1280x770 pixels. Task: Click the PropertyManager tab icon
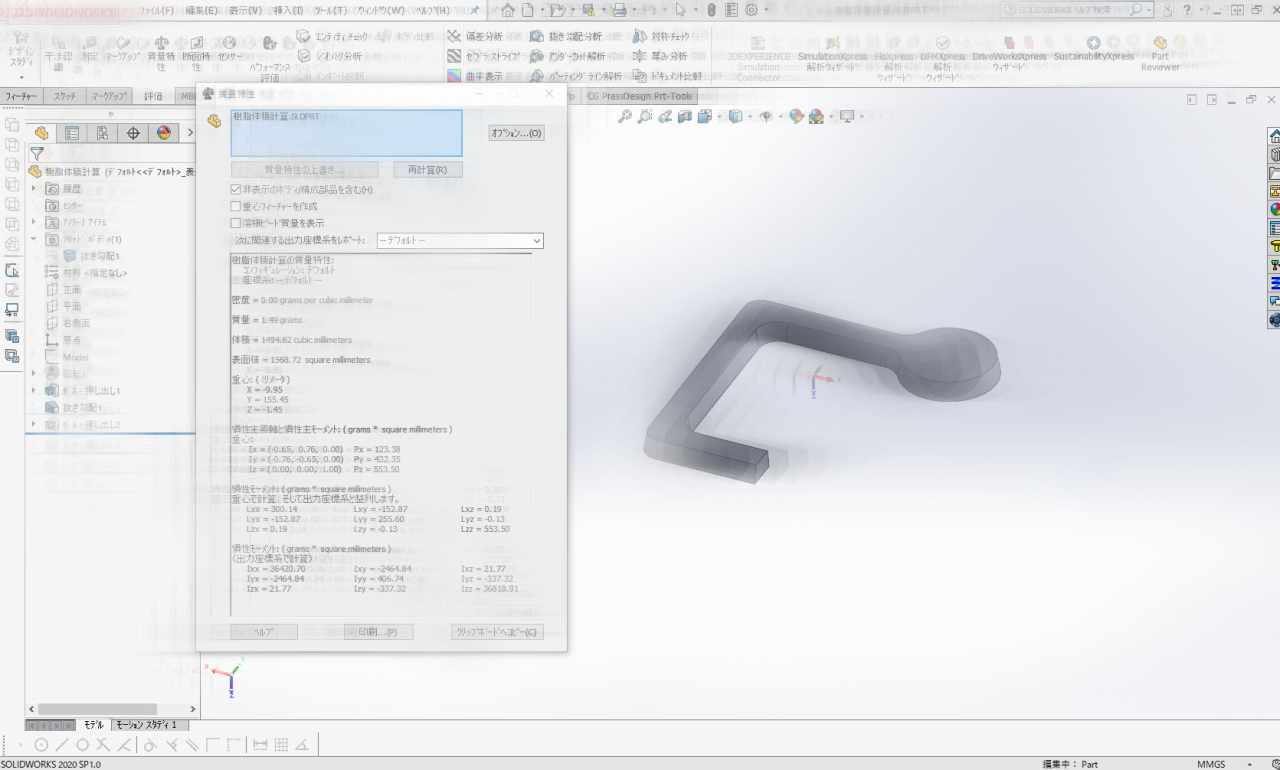click(x=72, y=133)
